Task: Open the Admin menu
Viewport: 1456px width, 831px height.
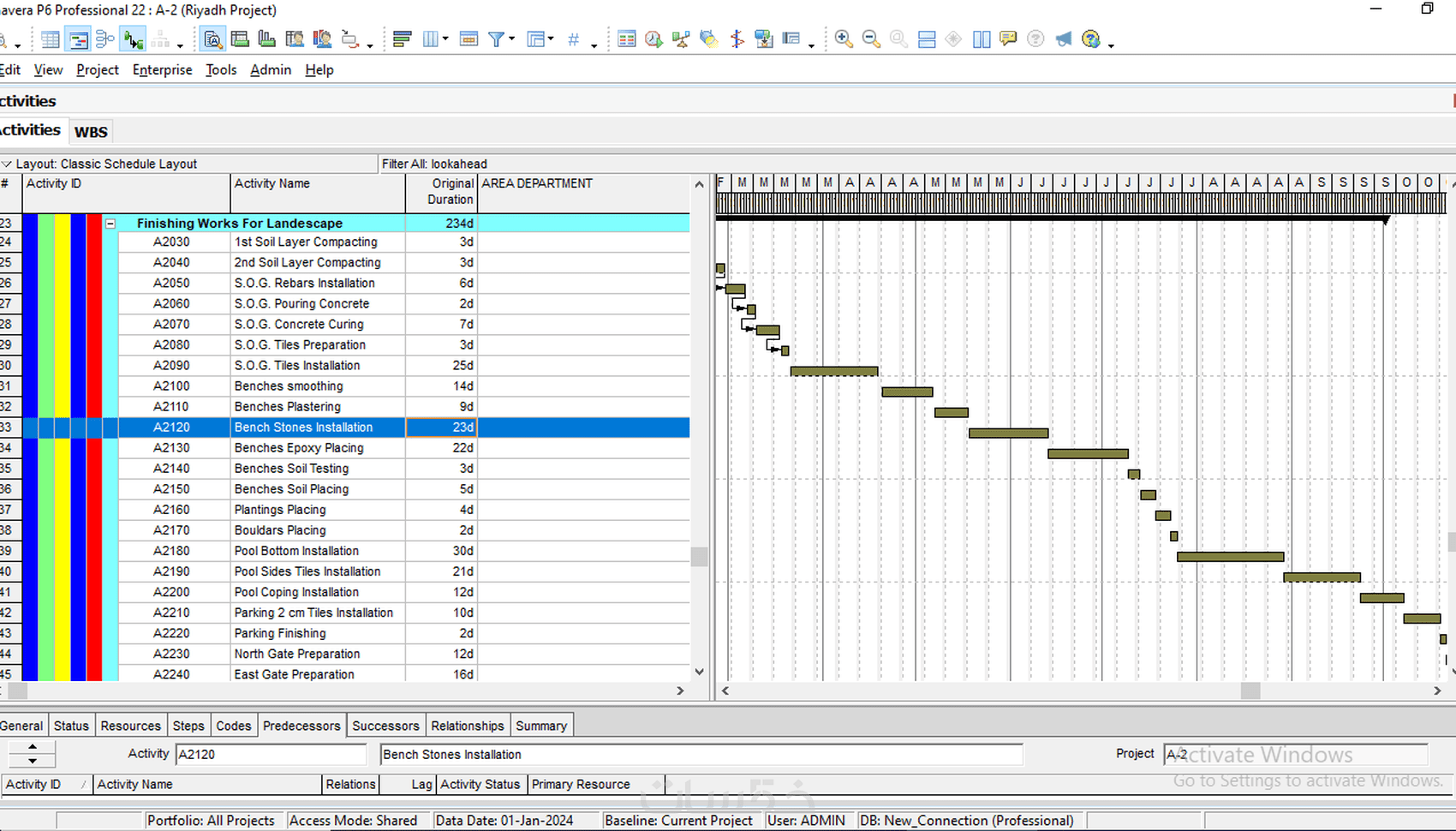Action: [x=271, y=70]
